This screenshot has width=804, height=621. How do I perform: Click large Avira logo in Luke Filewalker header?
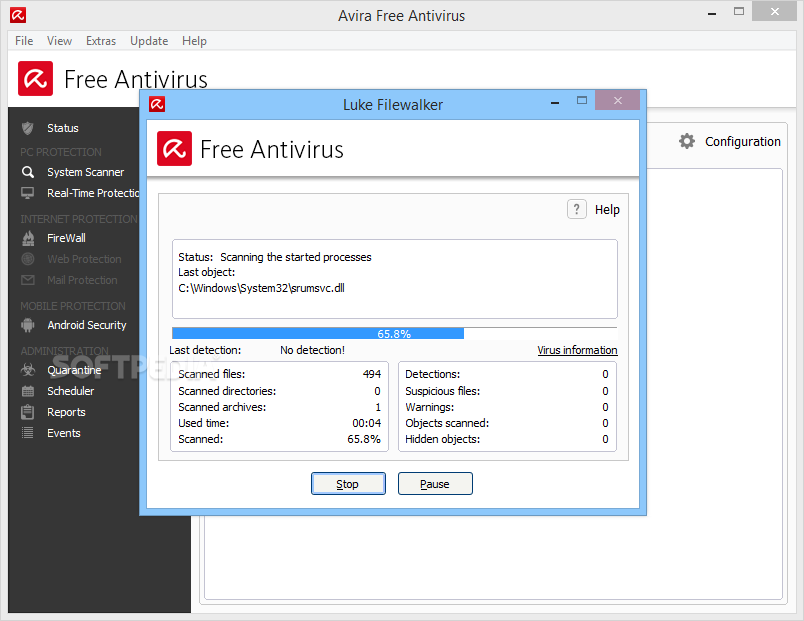174,149
